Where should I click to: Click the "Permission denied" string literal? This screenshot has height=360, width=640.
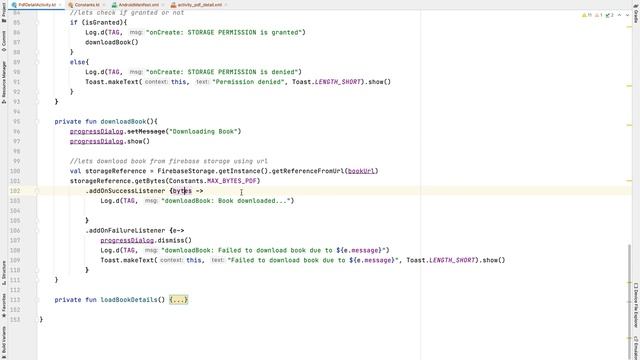tap(249, 82)
